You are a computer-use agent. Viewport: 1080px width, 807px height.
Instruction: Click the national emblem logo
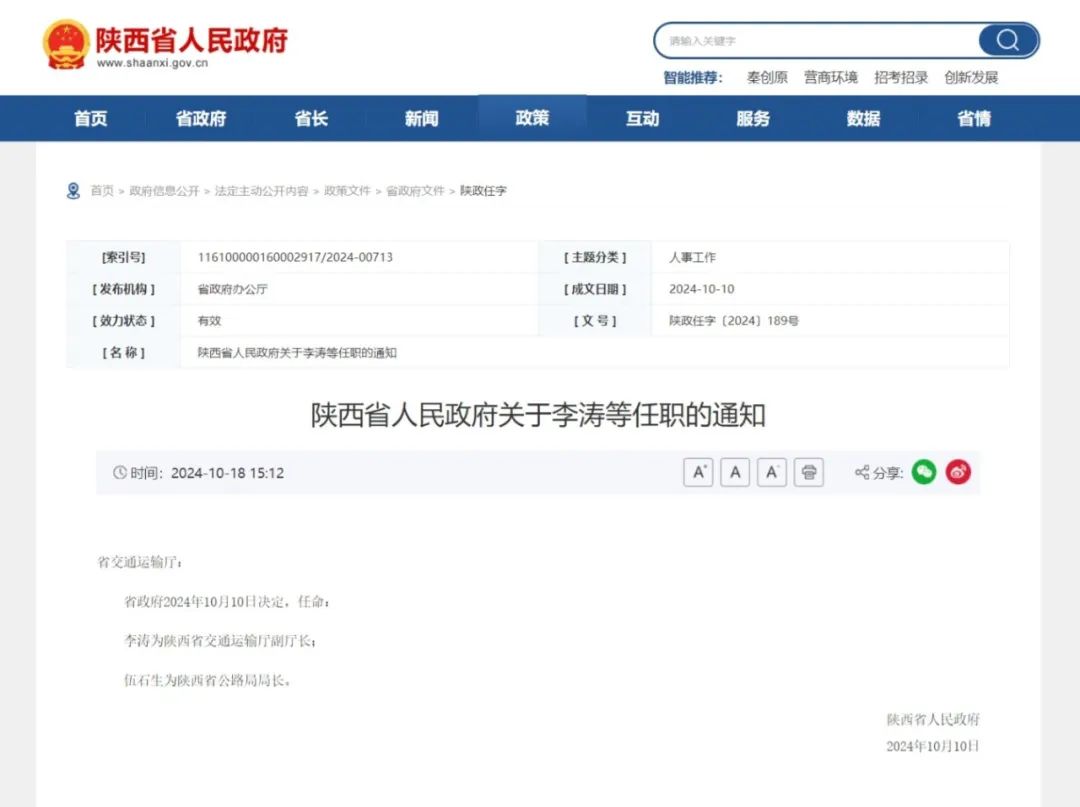[x=65, y=45]
